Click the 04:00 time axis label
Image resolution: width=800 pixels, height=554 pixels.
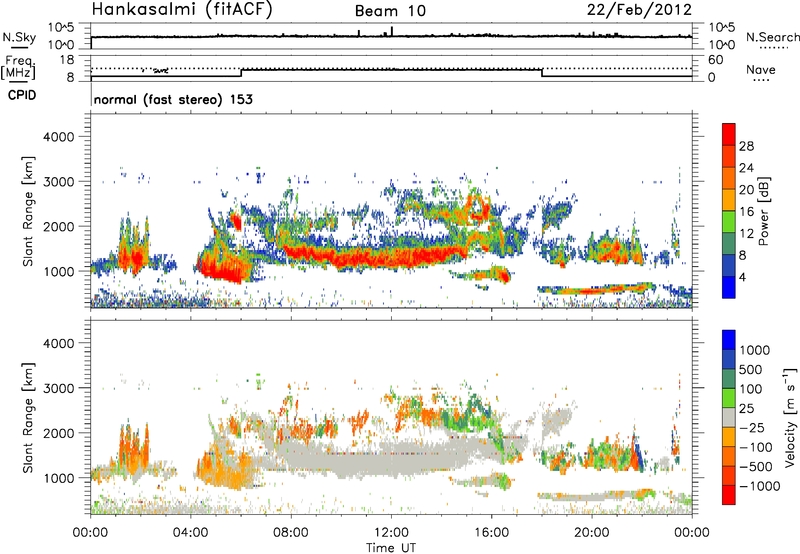pos(191,533)
